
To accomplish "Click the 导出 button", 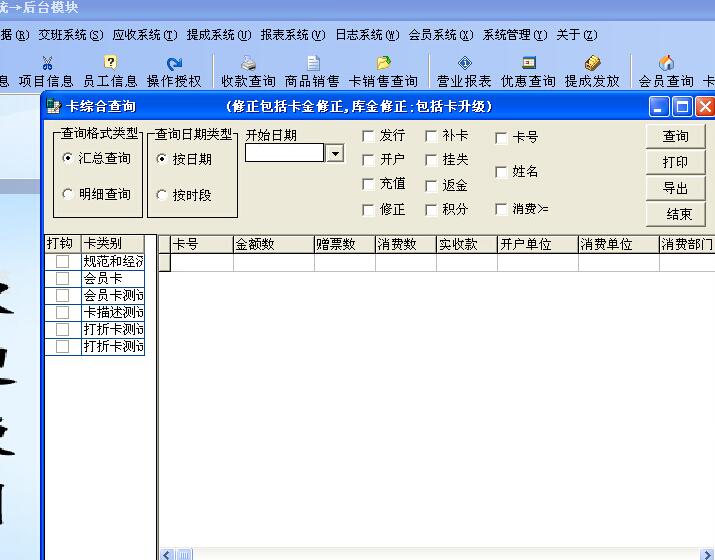I will pyautogui.click(x=676, y=188).
